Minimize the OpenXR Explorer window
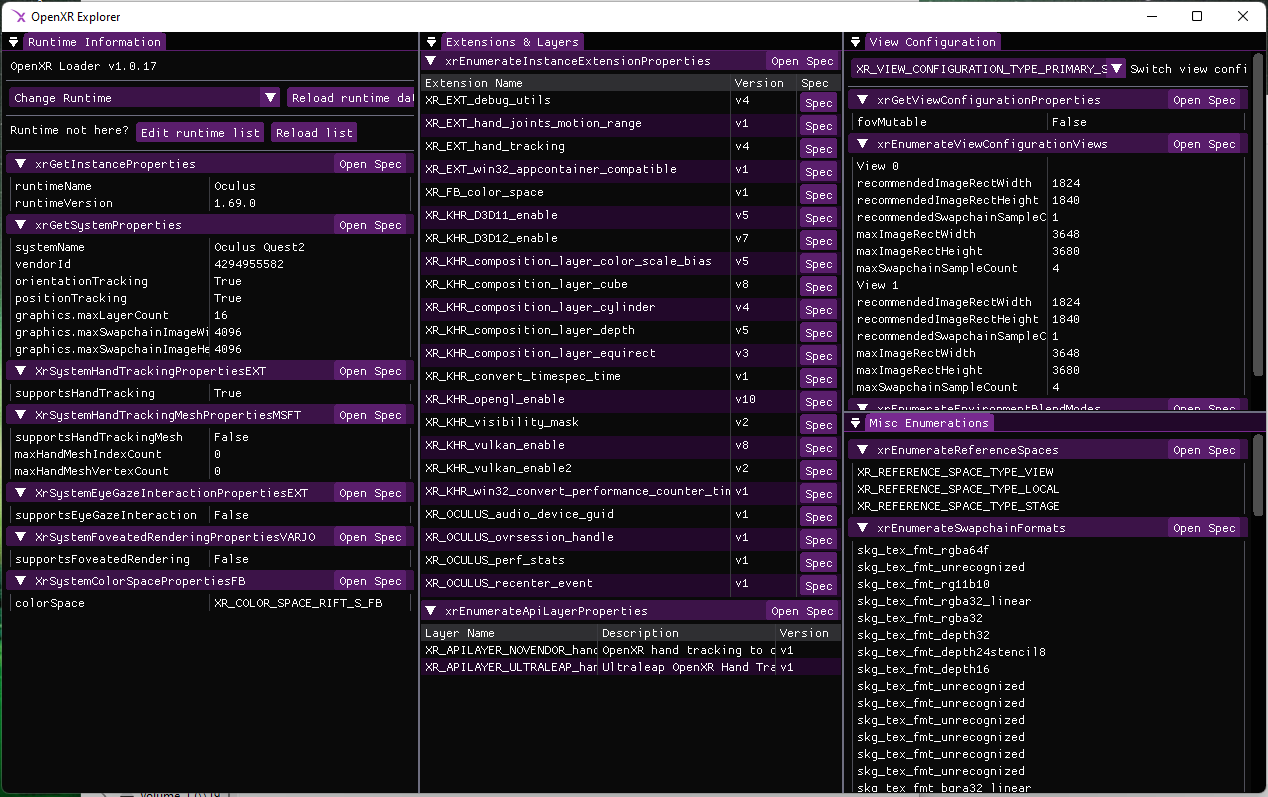 1152,16
